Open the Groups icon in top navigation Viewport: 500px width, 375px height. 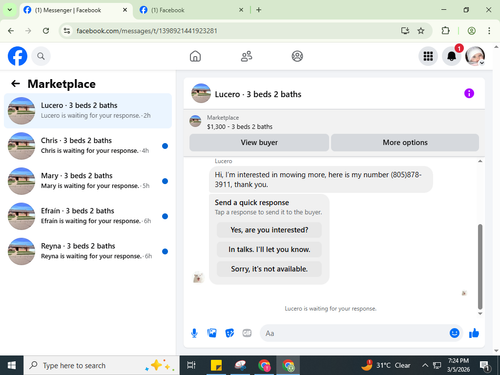click(297, 56)
